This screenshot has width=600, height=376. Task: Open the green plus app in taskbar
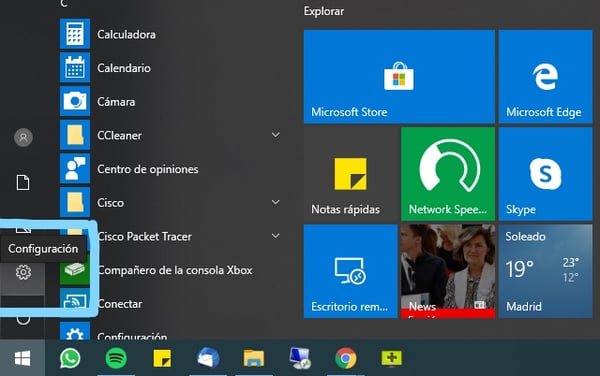point(391,358)
